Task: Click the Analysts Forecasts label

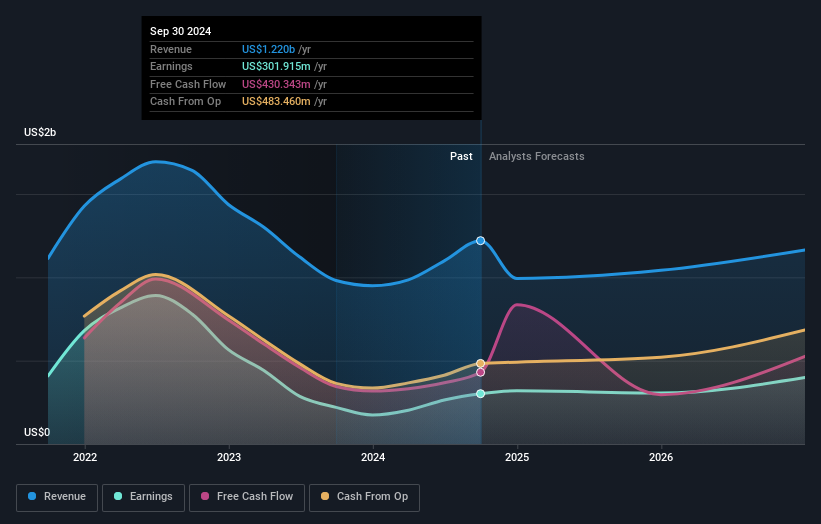Action: 537,156
